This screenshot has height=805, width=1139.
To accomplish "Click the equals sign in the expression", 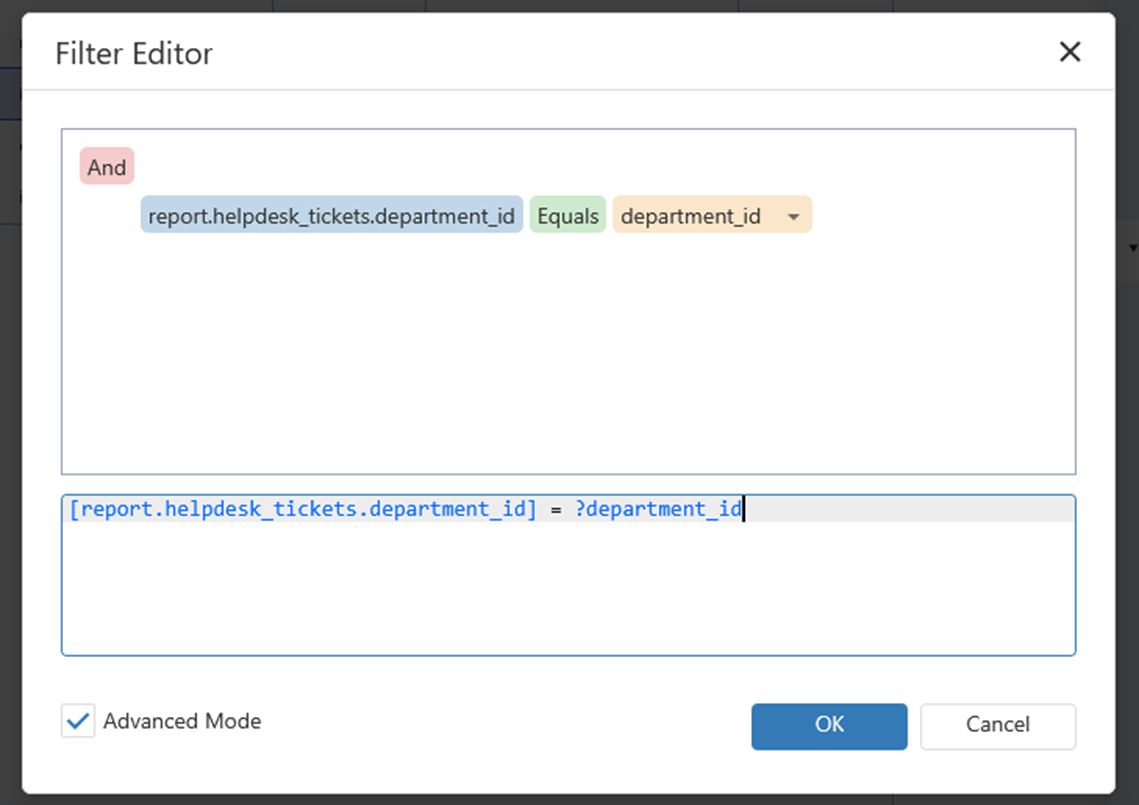I will [x=556, y=509].
